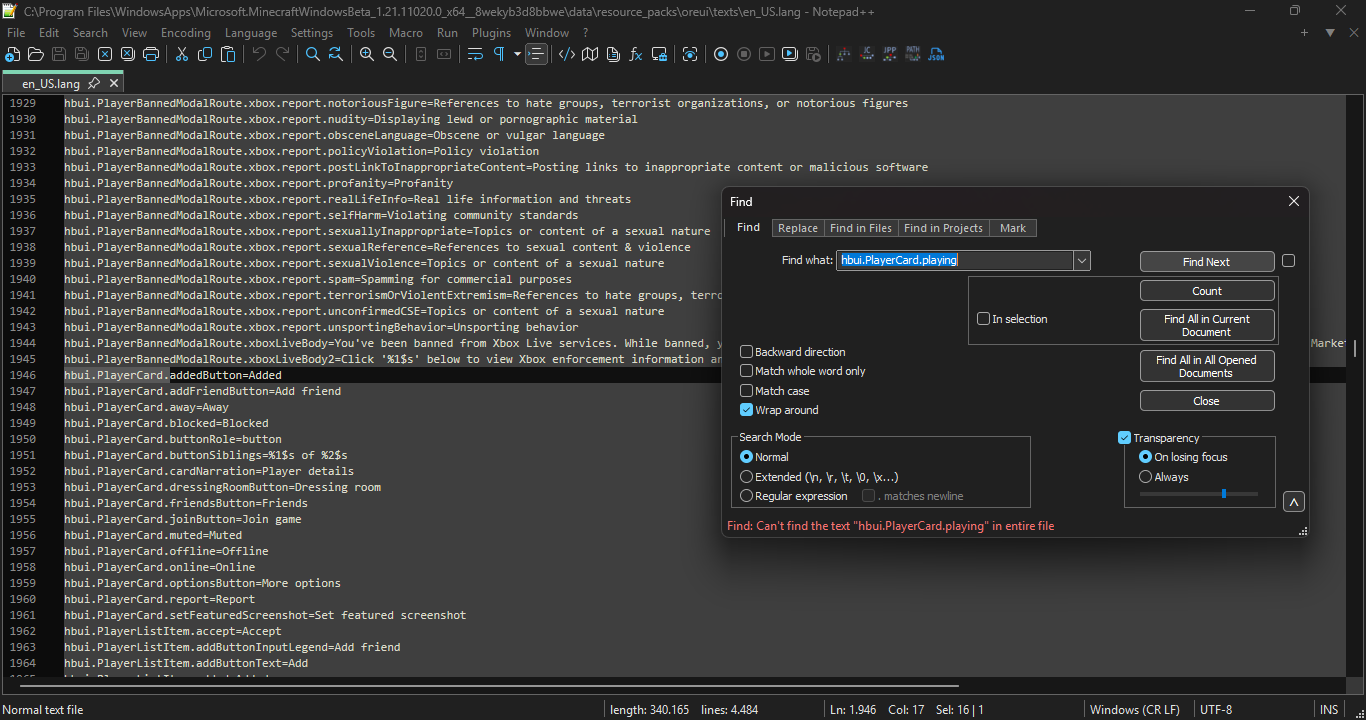Select the Regular expression search mode

(747, 496)
